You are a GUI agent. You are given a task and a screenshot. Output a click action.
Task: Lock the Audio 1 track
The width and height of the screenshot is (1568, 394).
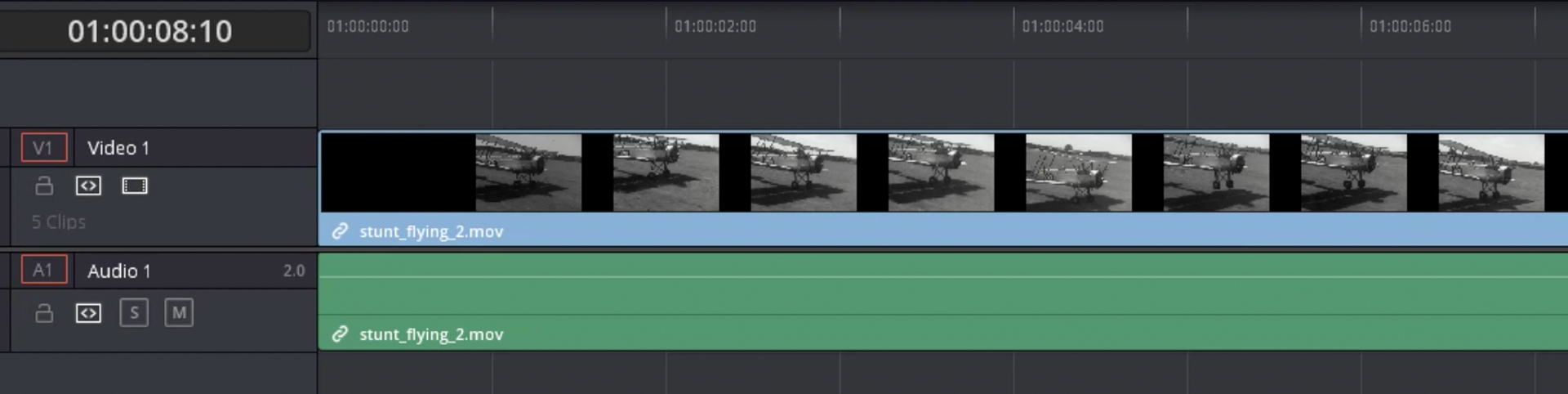44,313
